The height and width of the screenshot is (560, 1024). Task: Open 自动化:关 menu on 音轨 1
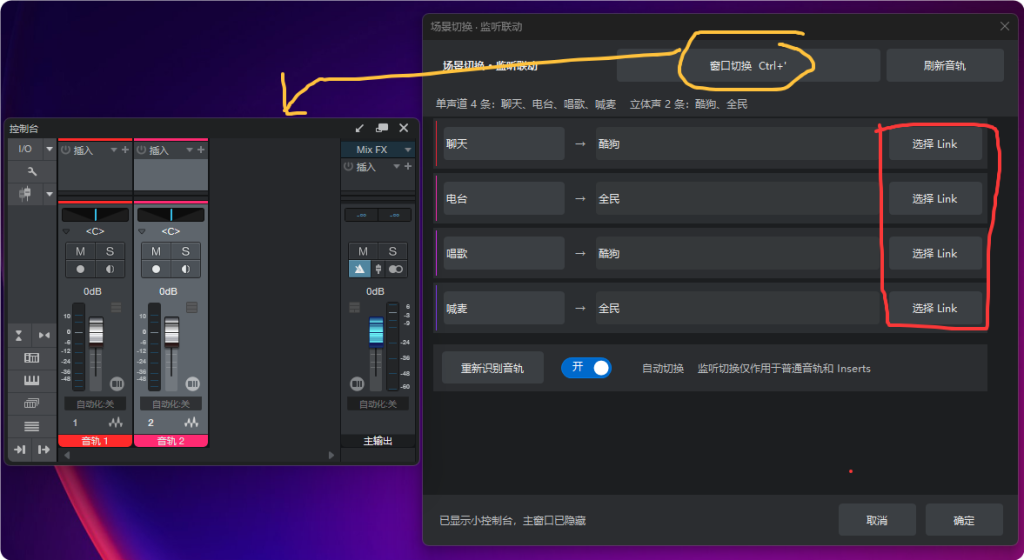pos(95,404)
